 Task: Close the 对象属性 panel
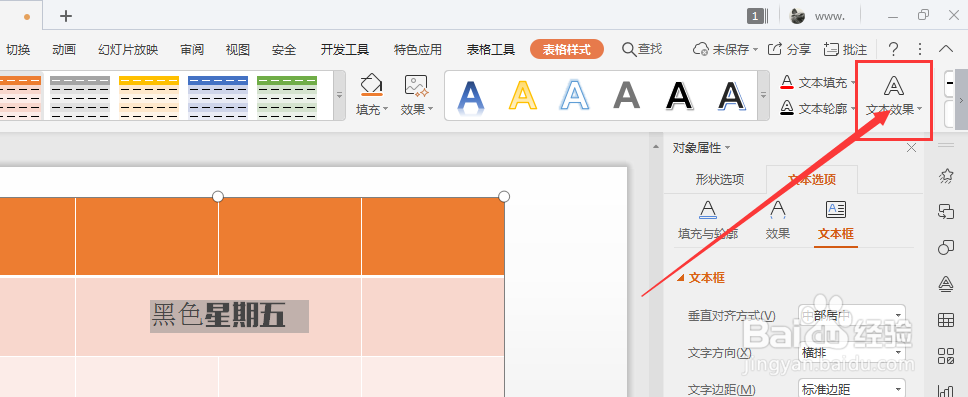tap(911, 148)
